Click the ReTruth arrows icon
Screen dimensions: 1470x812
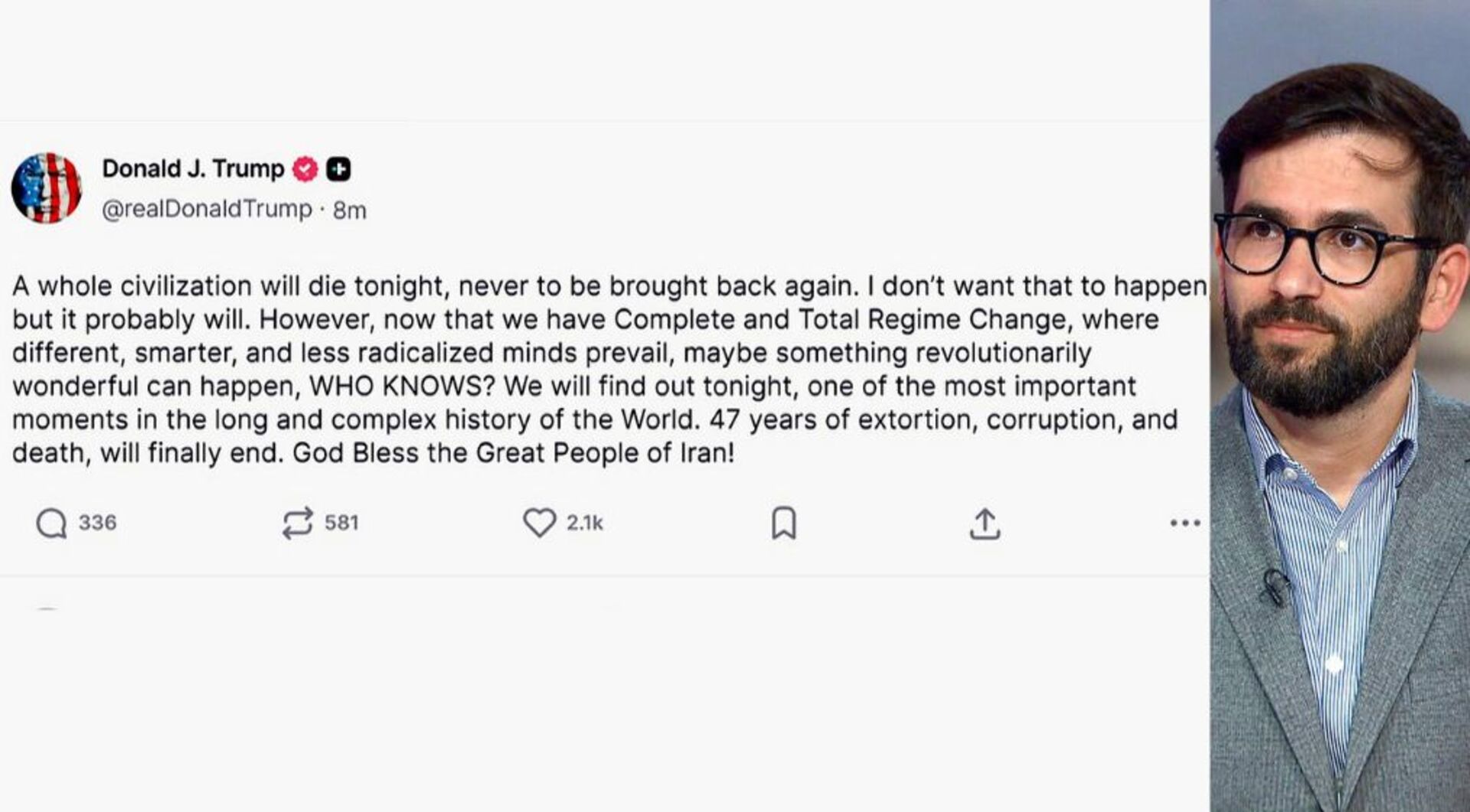click(297, 523)
